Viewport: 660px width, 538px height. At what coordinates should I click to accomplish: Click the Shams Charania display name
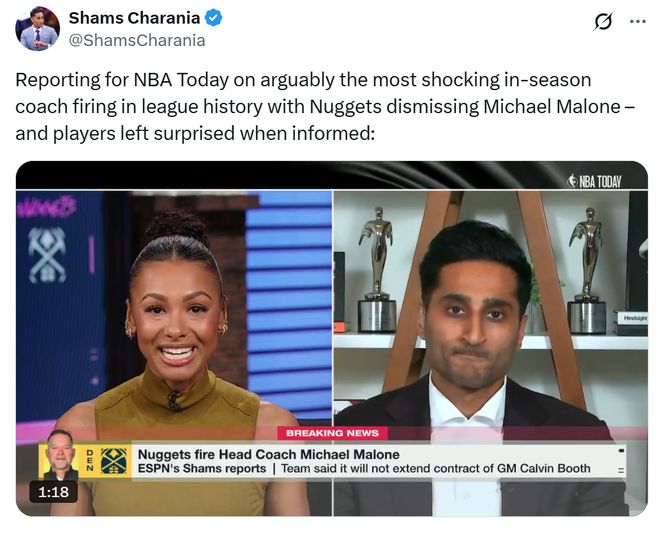[x=134, y=18]
